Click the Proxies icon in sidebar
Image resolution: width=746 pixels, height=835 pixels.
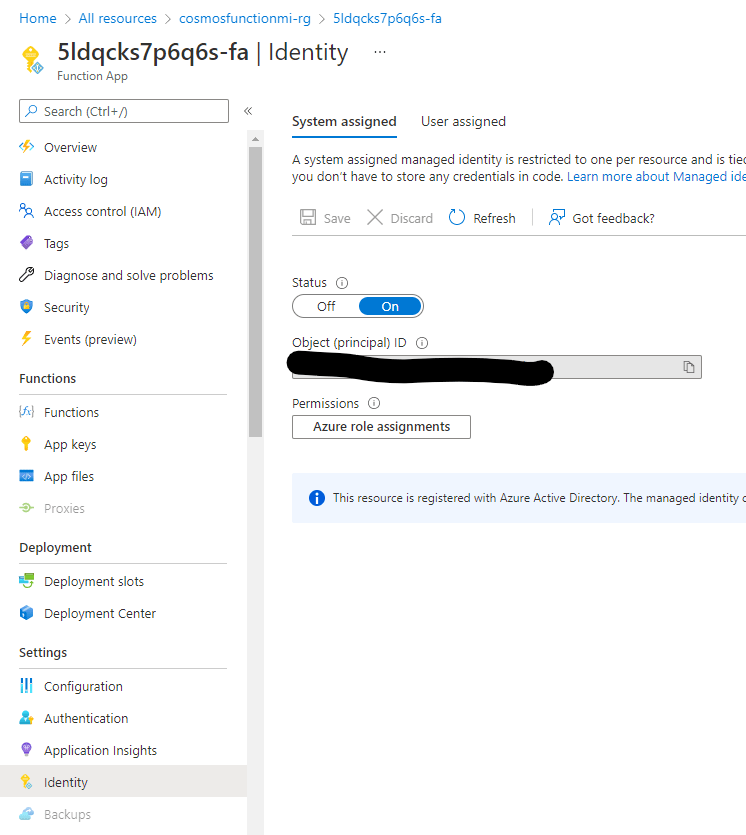27,508
